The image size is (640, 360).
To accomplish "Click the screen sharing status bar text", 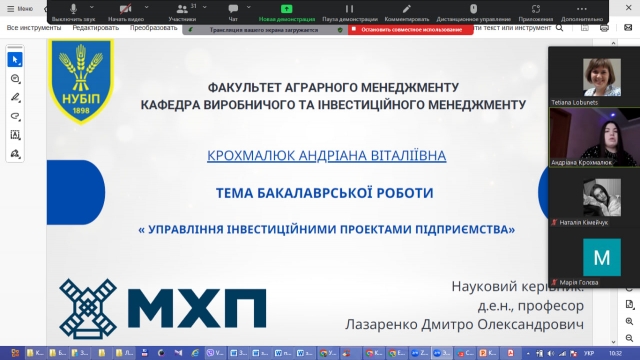I will (x=264, y=30).
